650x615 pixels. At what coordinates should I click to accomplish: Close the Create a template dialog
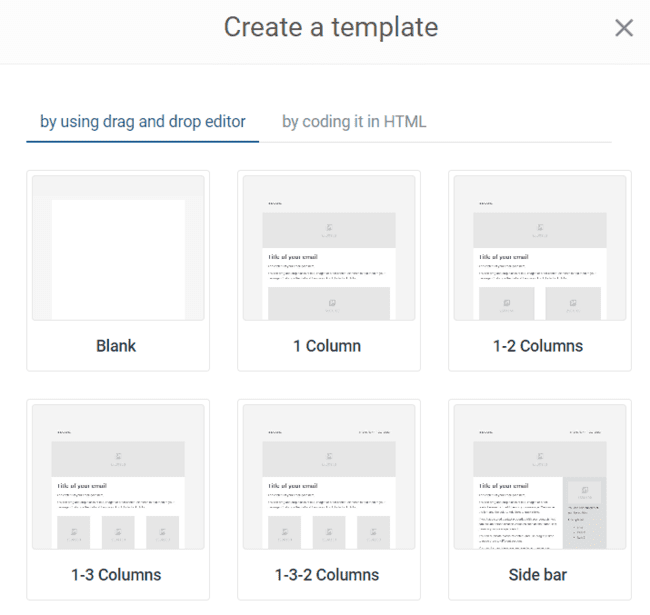pos(624,28)
